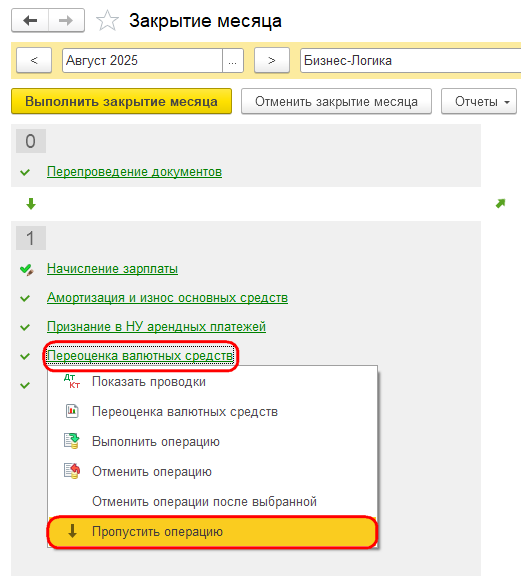Open Амортизация и износ основных средств link

[x=168, y=298]
